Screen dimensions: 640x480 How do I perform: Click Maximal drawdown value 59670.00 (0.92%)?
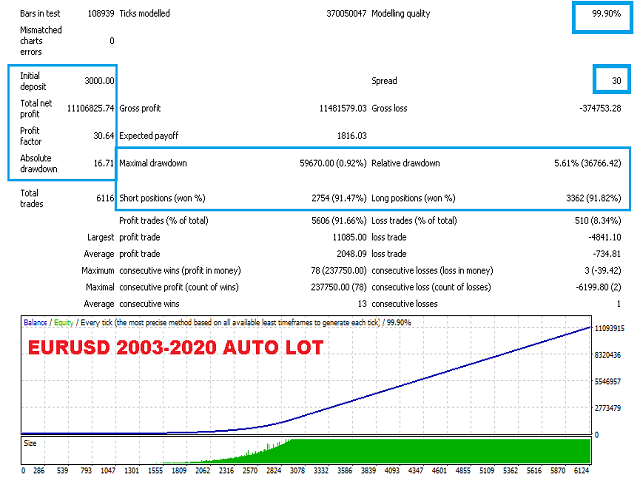333,163
